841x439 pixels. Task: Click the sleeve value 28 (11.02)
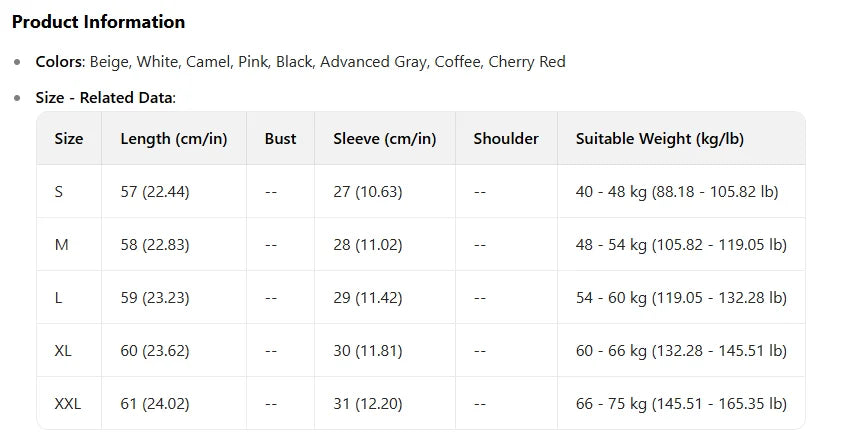(368, 244)
